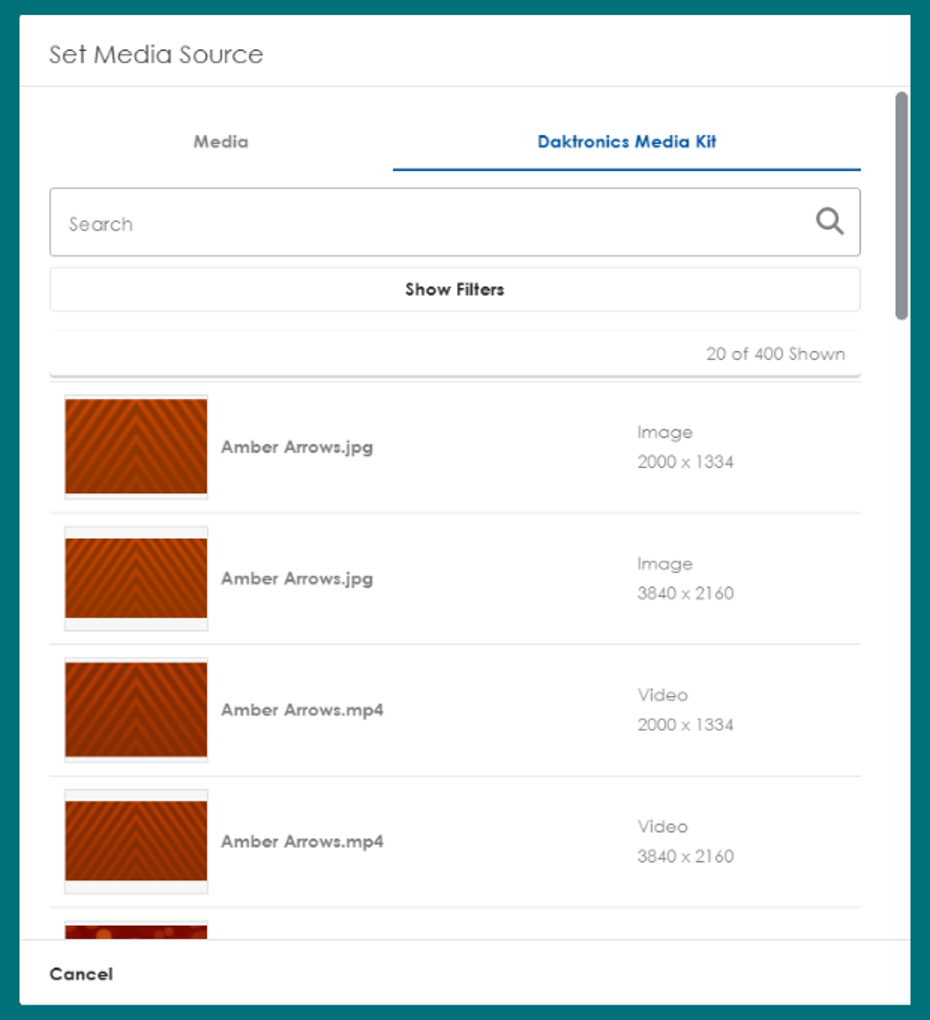Screen dimensions: 930x1020
Task: Click the Set Media Source dialog title
Action: tap(156, 54)
